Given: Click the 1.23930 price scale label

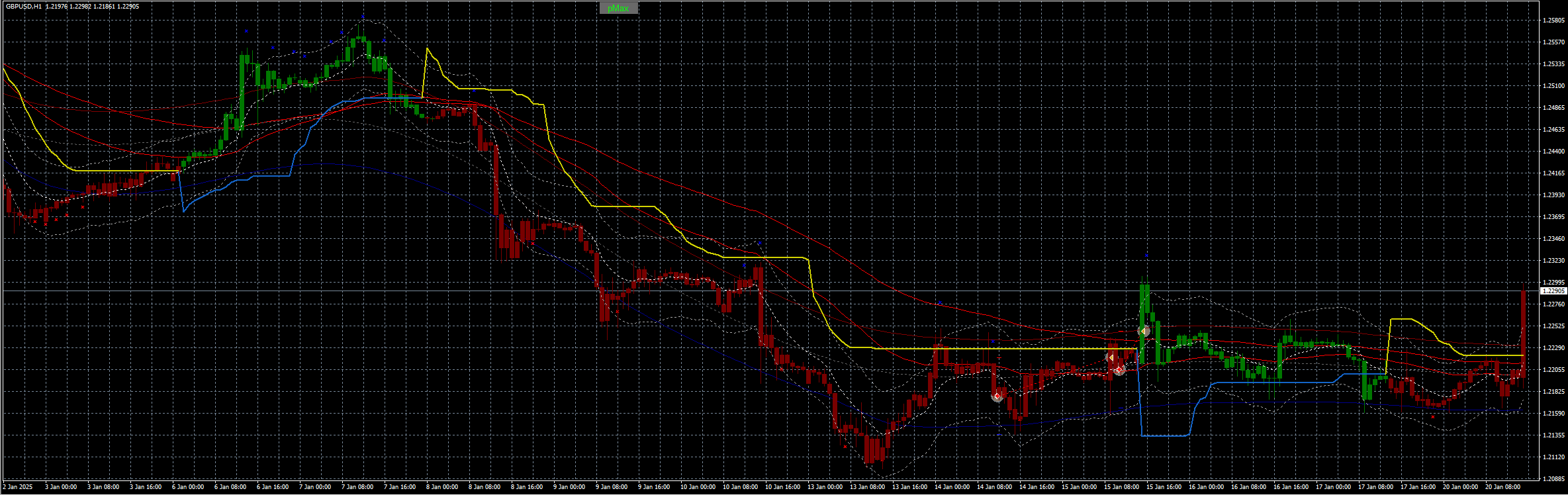Looking at the screenshot, I should tap(1555, 195).
